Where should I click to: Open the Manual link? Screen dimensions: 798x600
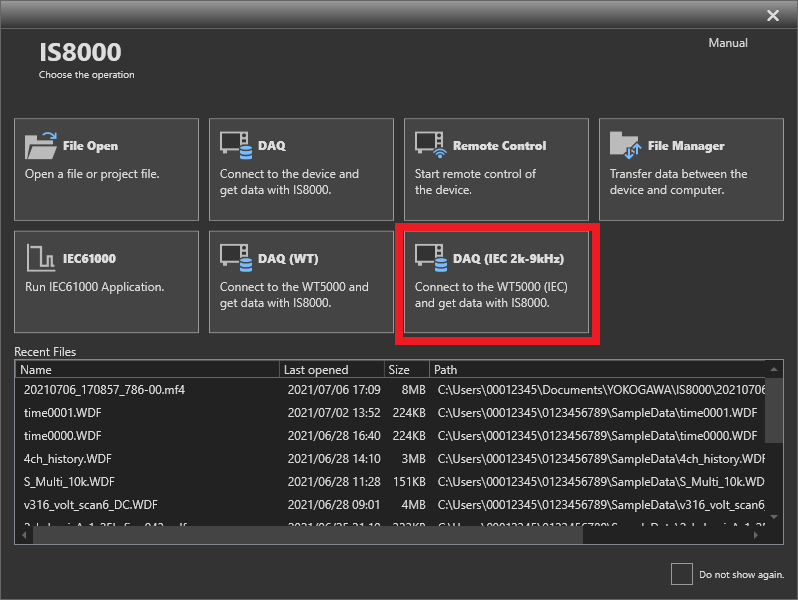coord(727,43)
